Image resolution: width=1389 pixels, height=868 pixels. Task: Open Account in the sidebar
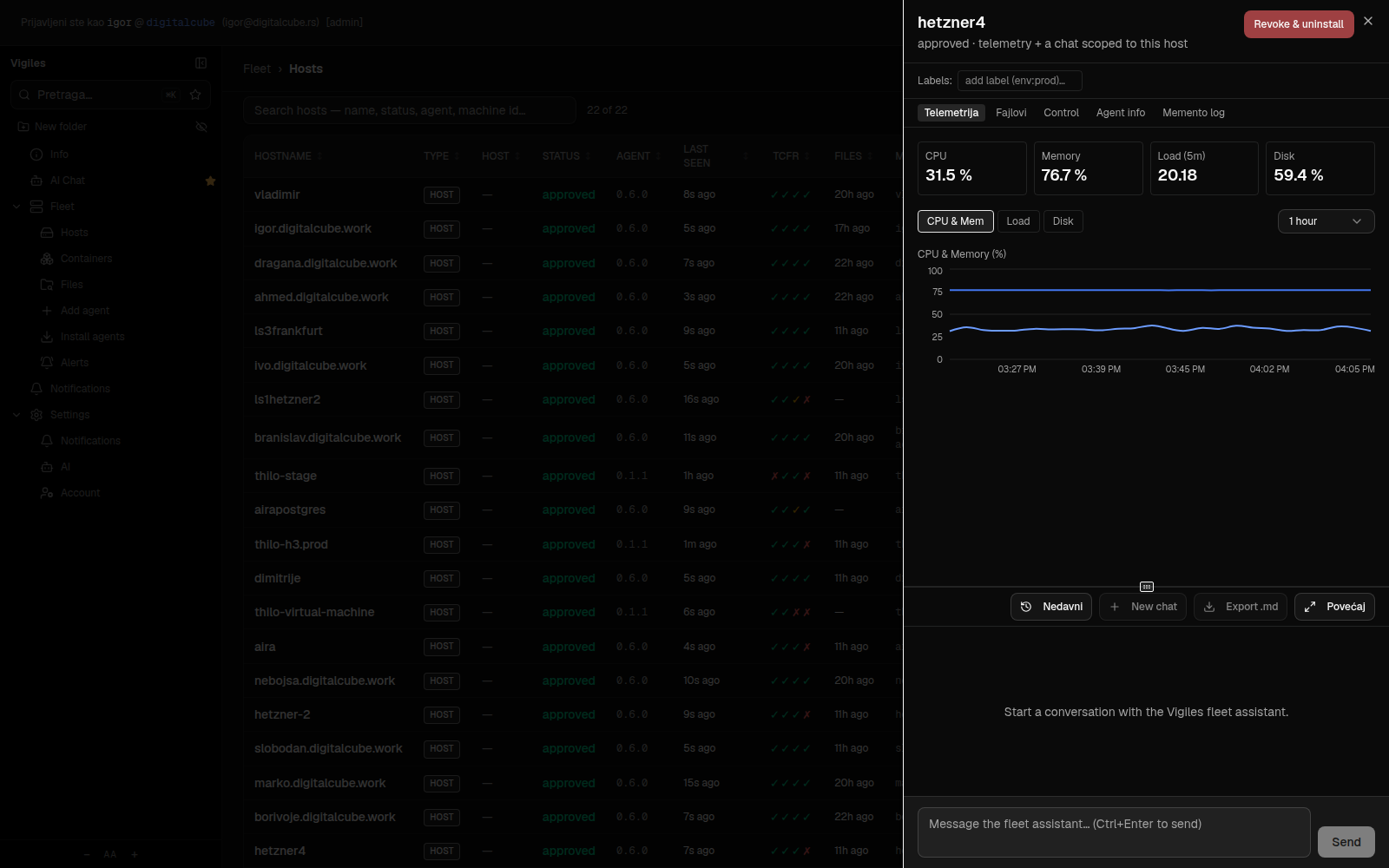click(80, 493)
